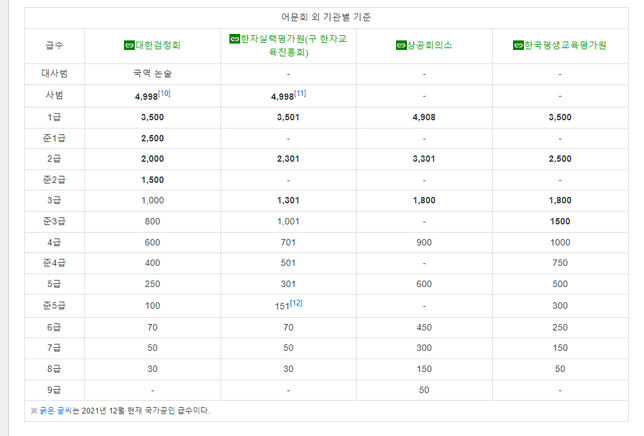The image size is (644, 436).
Task: Follow the 한국평생교육평가원 link
Action: [565, 45]
